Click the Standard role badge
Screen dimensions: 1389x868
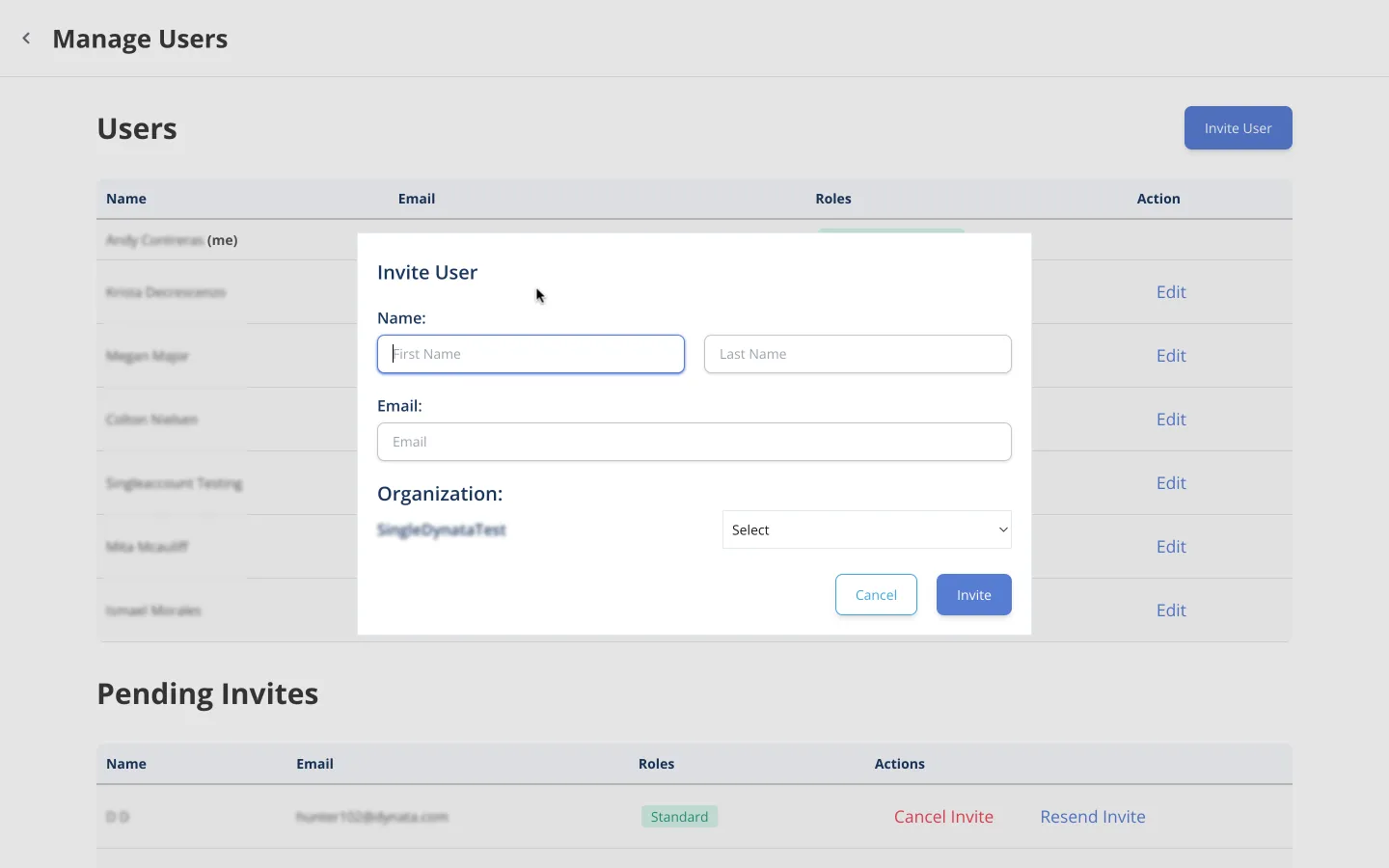coord(679,817)
